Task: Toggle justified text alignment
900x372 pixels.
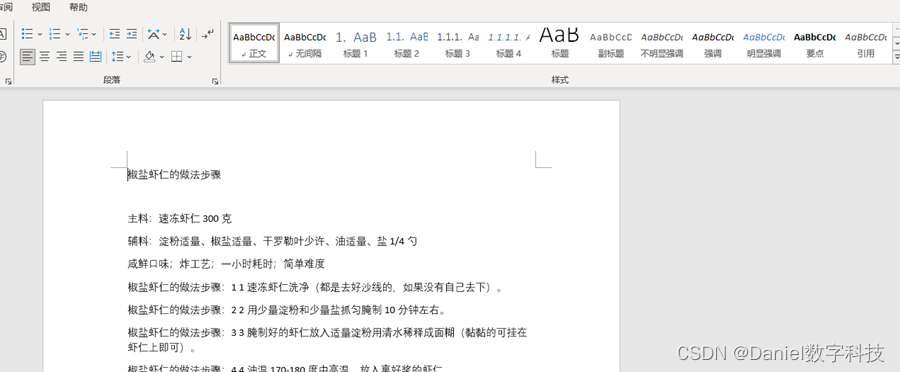Action: tap(79, 56)
